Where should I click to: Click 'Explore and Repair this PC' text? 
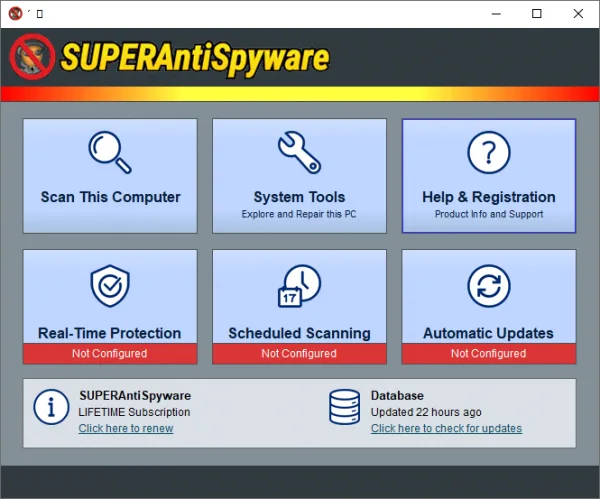[x=299, y=214]
